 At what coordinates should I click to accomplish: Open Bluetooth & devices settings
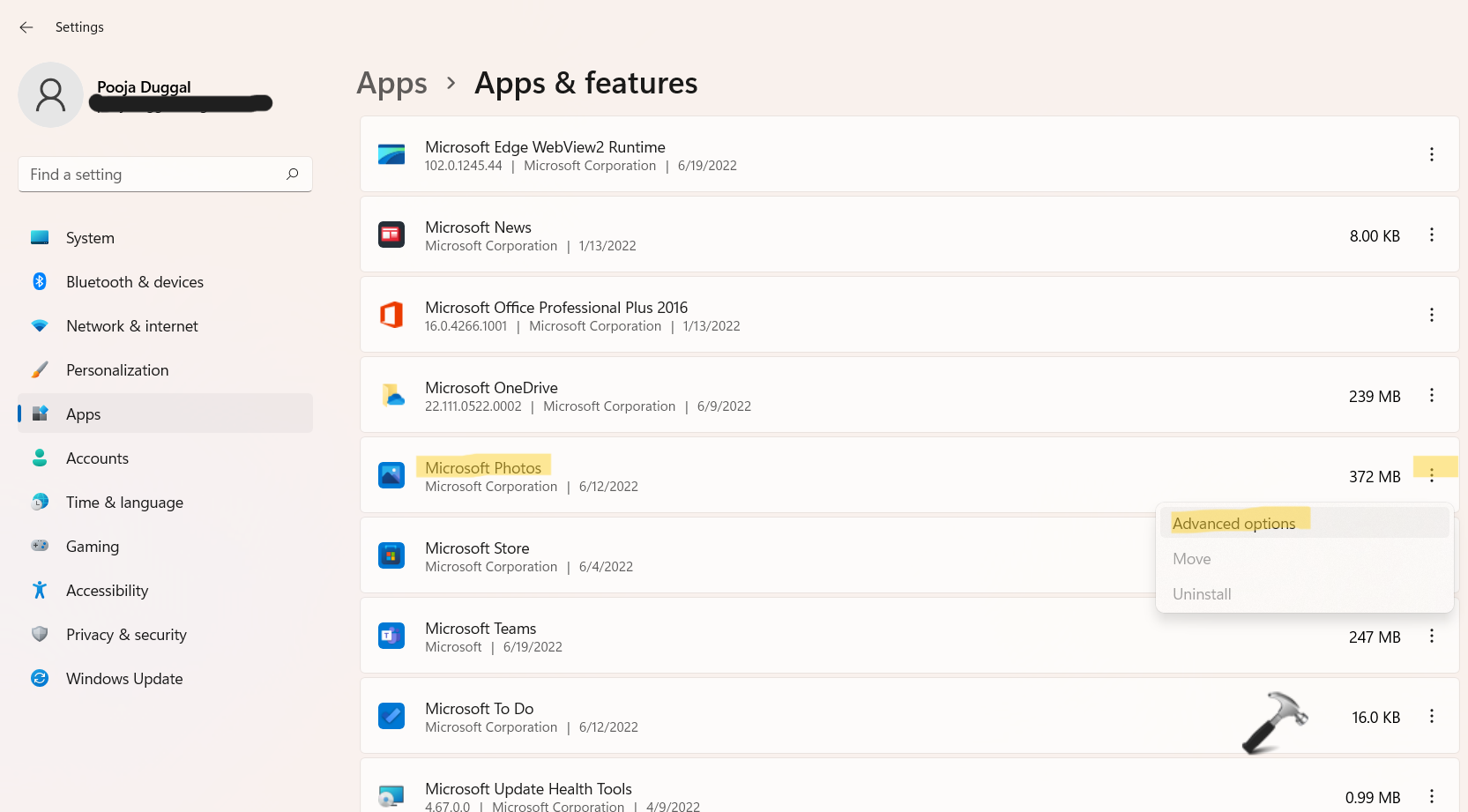[134, 281]
